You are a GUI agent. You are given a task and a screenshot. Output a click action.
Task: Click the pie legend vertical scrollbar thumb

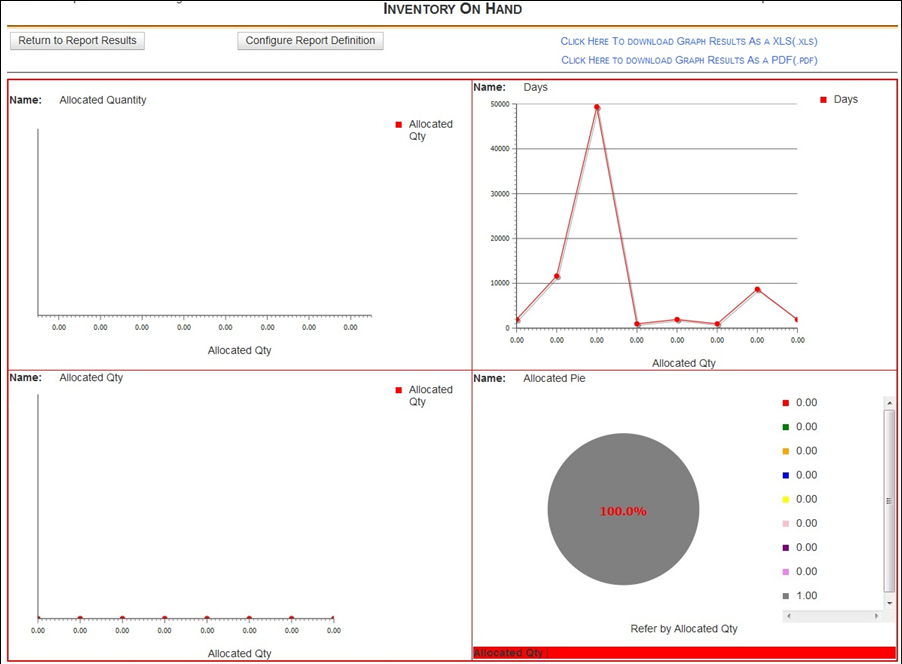[x=889, y=500]
